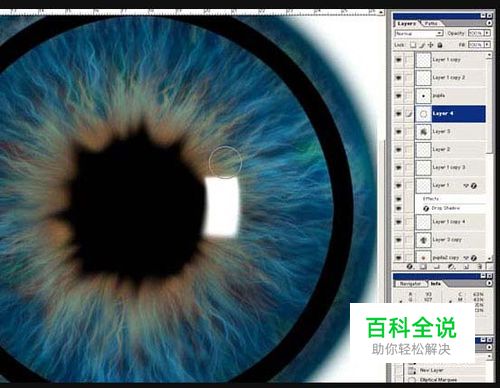
Task: Hide the Layer 1 copy 4 layer
Action: (398, 222)
